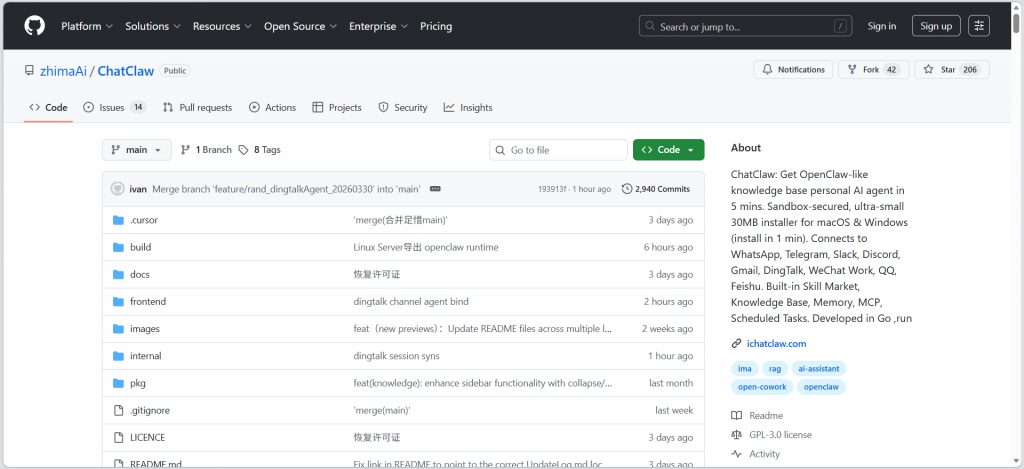This screenshot has width=1024, height=469.
Task: Open the pkg folder icon
Action: pos(118,383)
